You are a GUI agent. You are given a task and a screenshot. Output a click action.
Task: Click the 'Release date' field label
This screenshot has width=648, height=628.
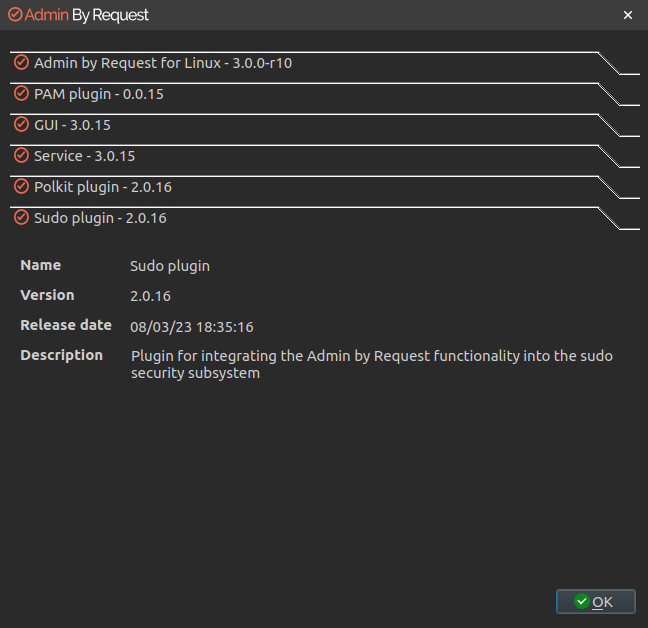tap(66, 325)
